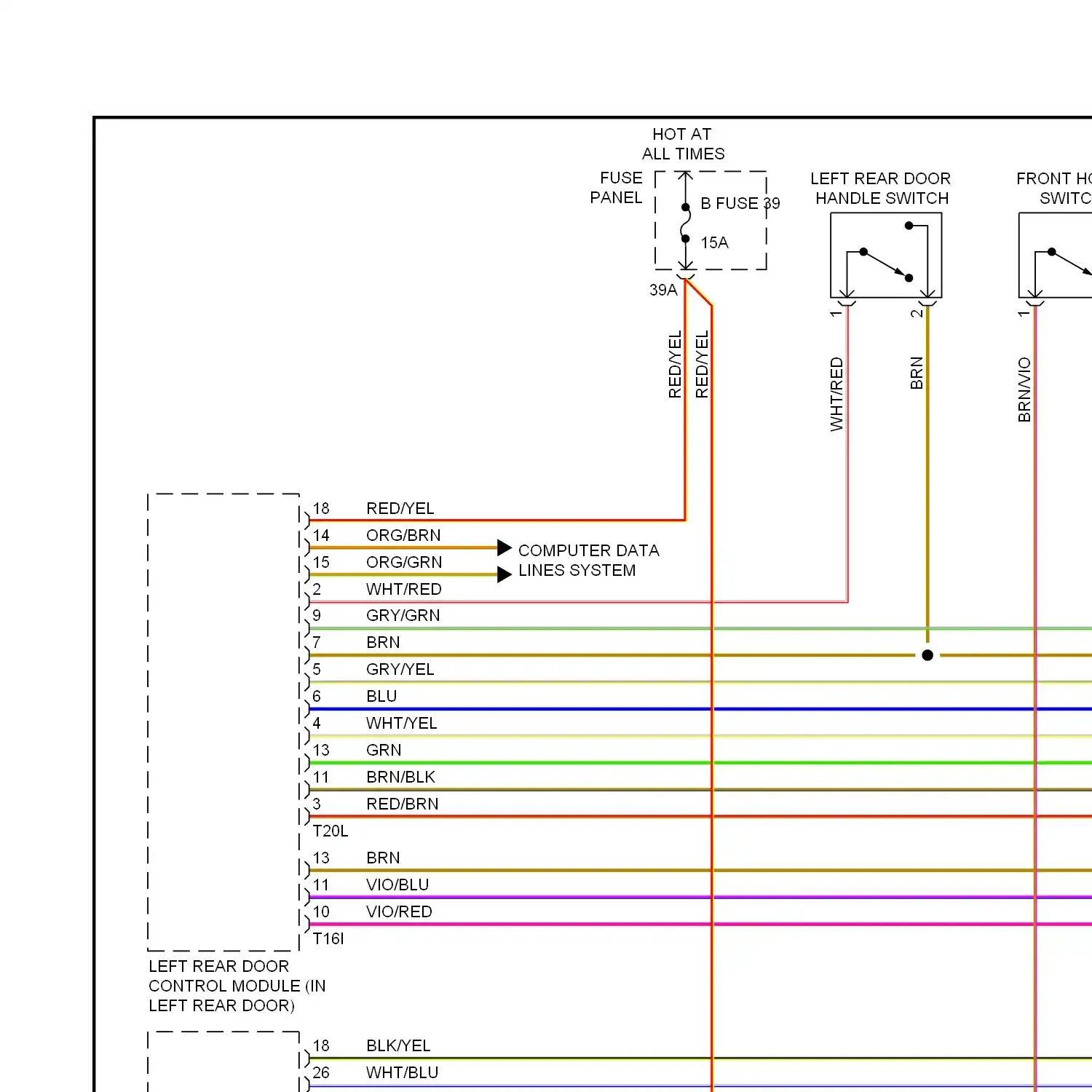Screen dimensions: 1092x1092
Task: Click the arrowhead at the end of the ORG/GRN wire
Action: [505, 574]
